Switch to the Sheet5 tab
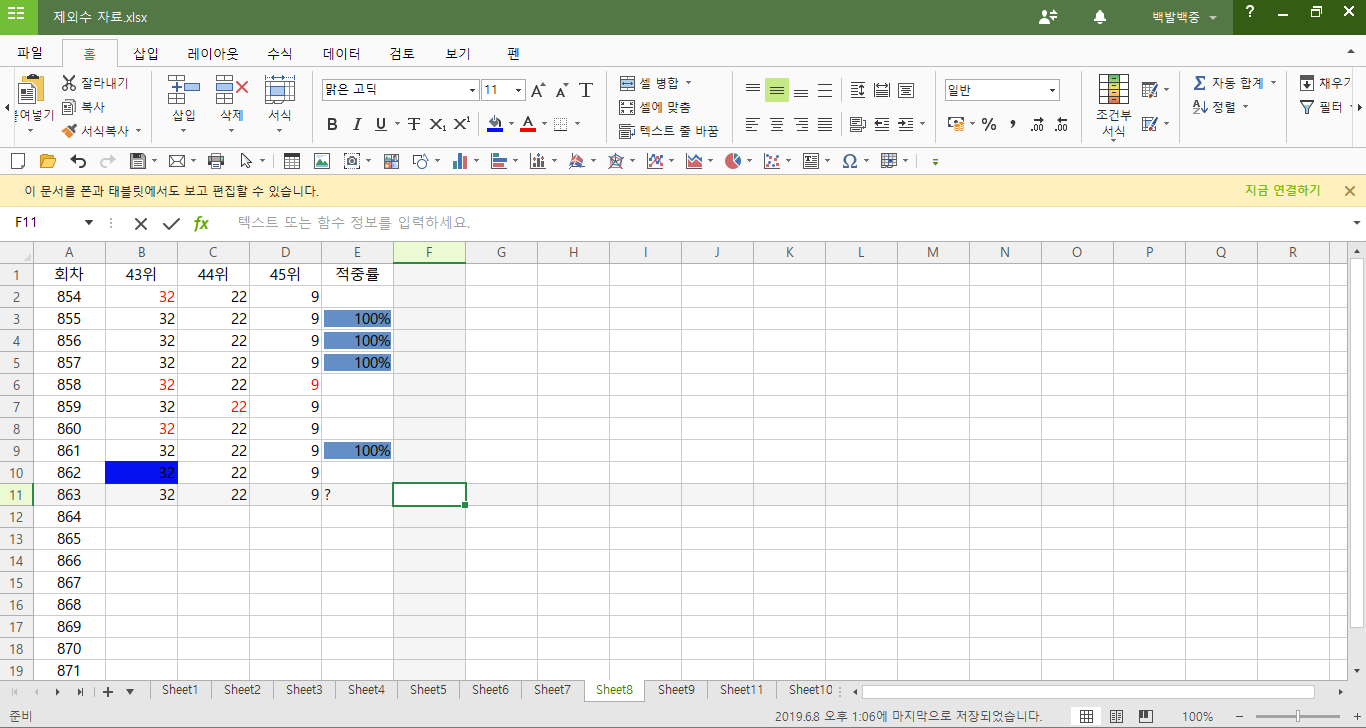 pyautogui.click(x=428, y=690)
